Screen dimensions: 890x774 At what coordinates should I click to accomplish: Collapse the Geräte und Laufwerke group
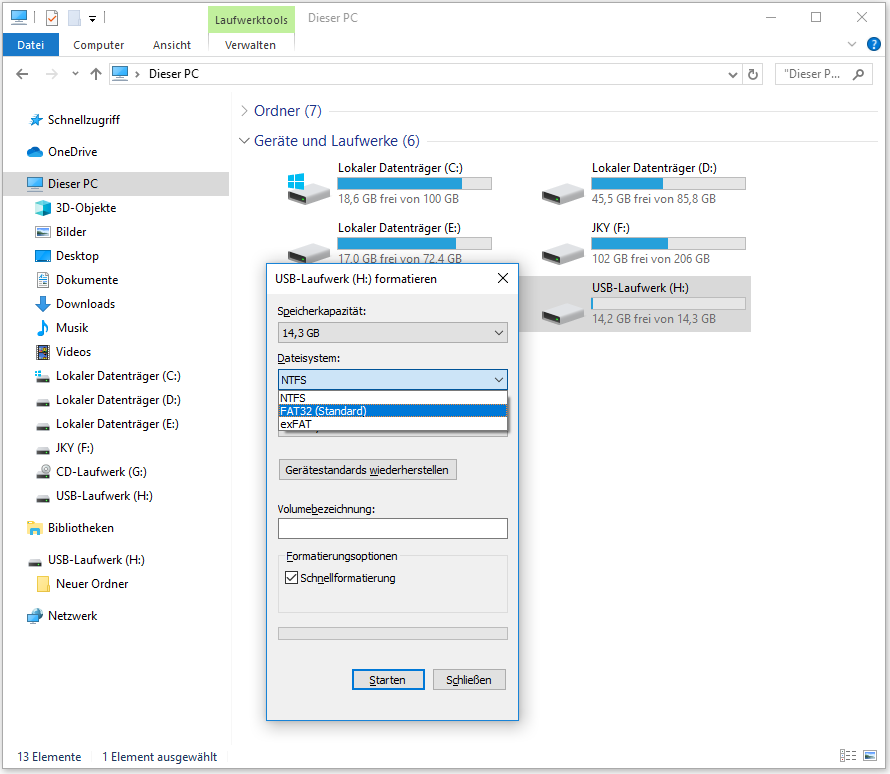point(244,141)
